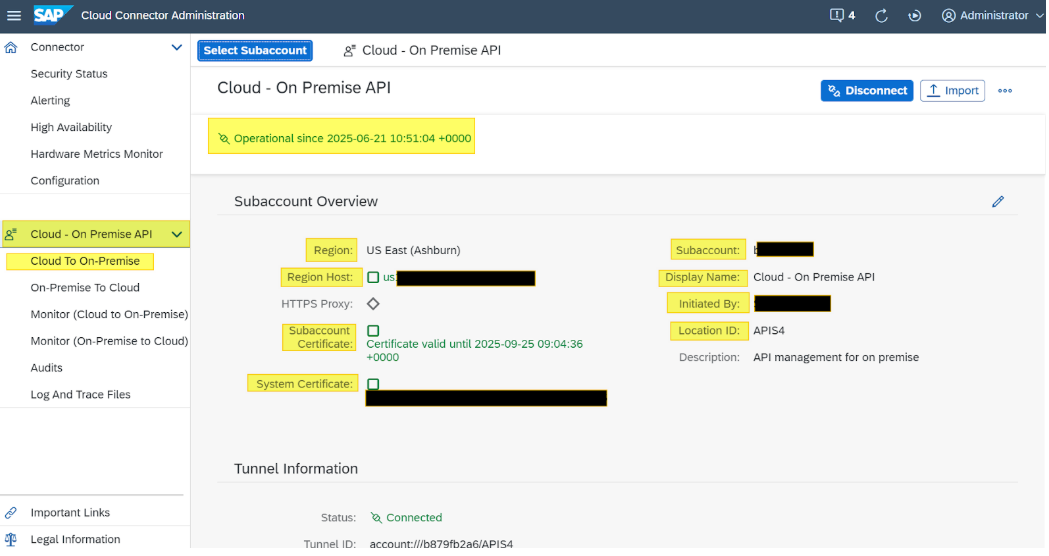Screen dimensions: 1049x556
Task: Click the HTTPS Proxy diamond icon
Action: (x=373, y=304)
